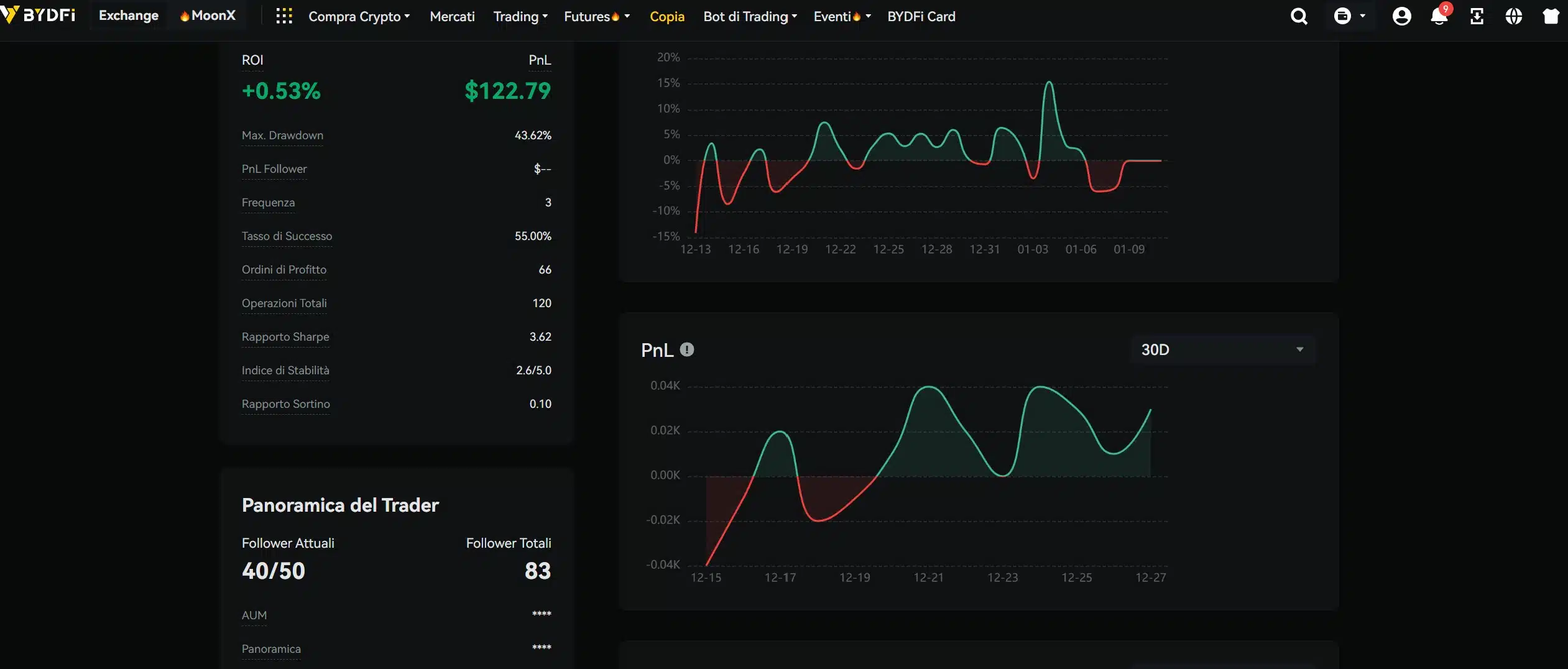Open the wallet icon in the top bar
Image resolution: width=1568 pixels, height=669 pixels.
click(1342, 16)
